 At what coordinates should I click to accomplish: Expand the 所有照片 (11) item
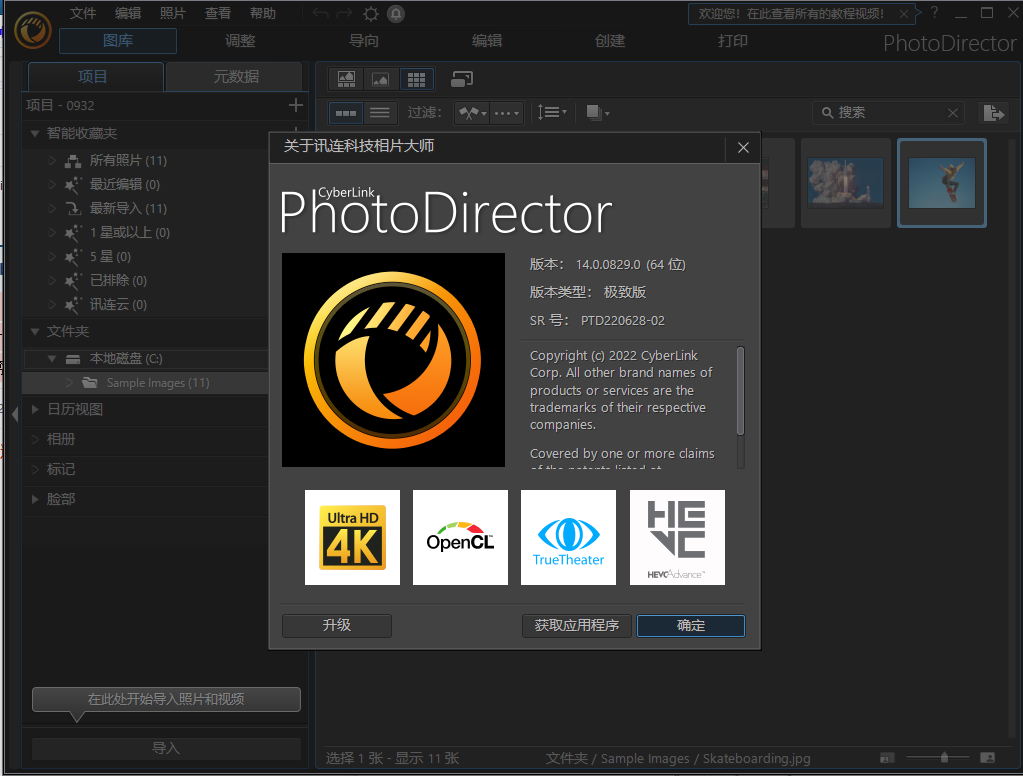(x=52, y=160)
